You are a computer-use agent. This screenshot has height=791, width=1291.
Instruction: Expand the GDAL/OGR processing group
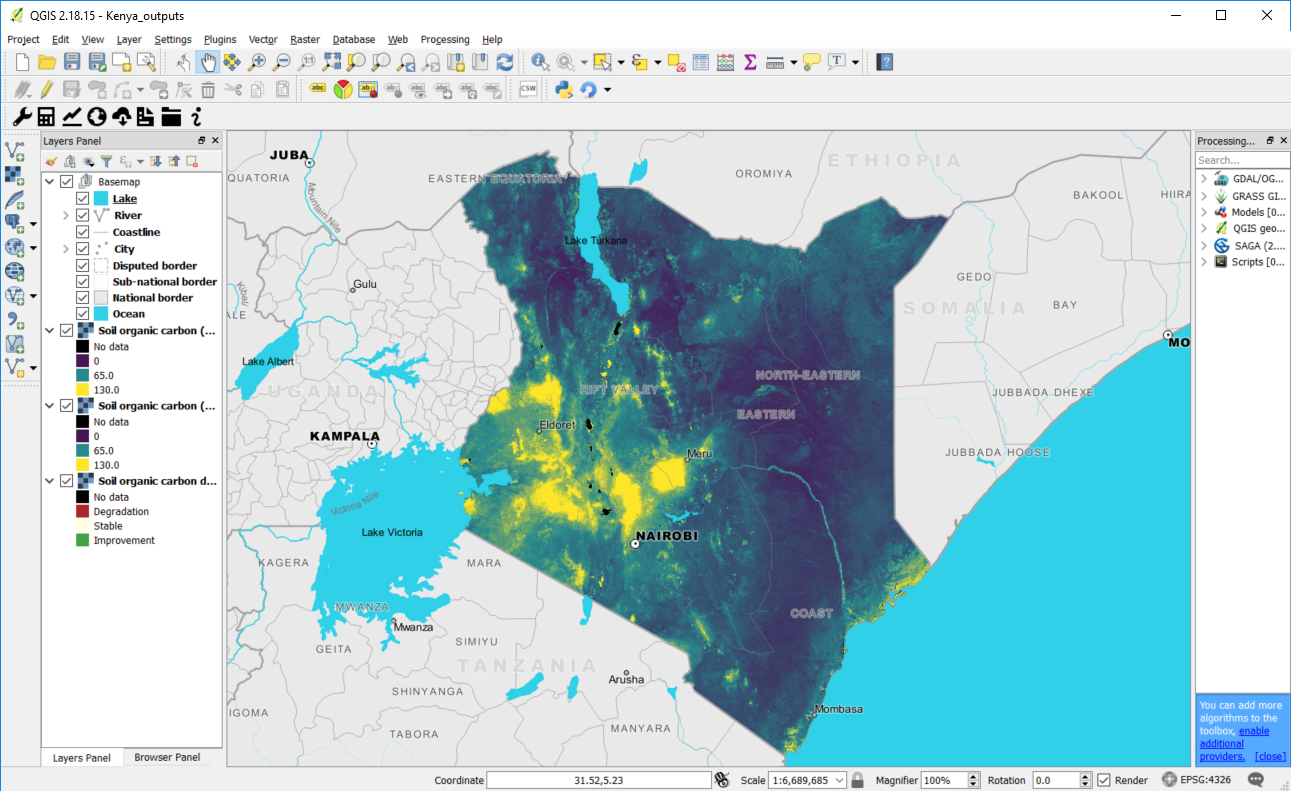coord(1204,179)
